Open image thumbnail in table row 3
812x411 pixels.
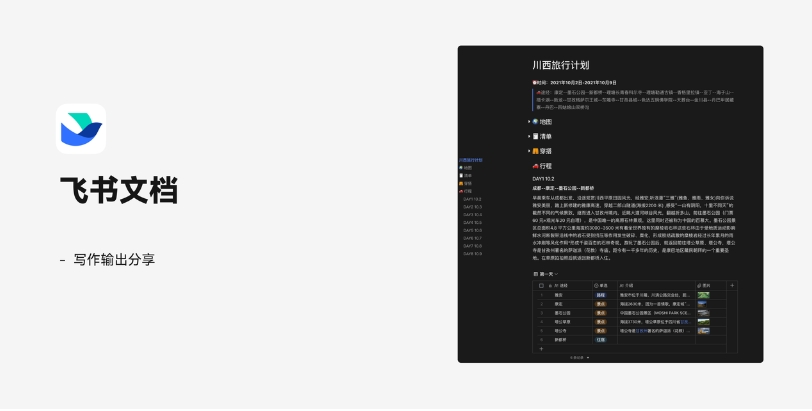coord(703,313)
